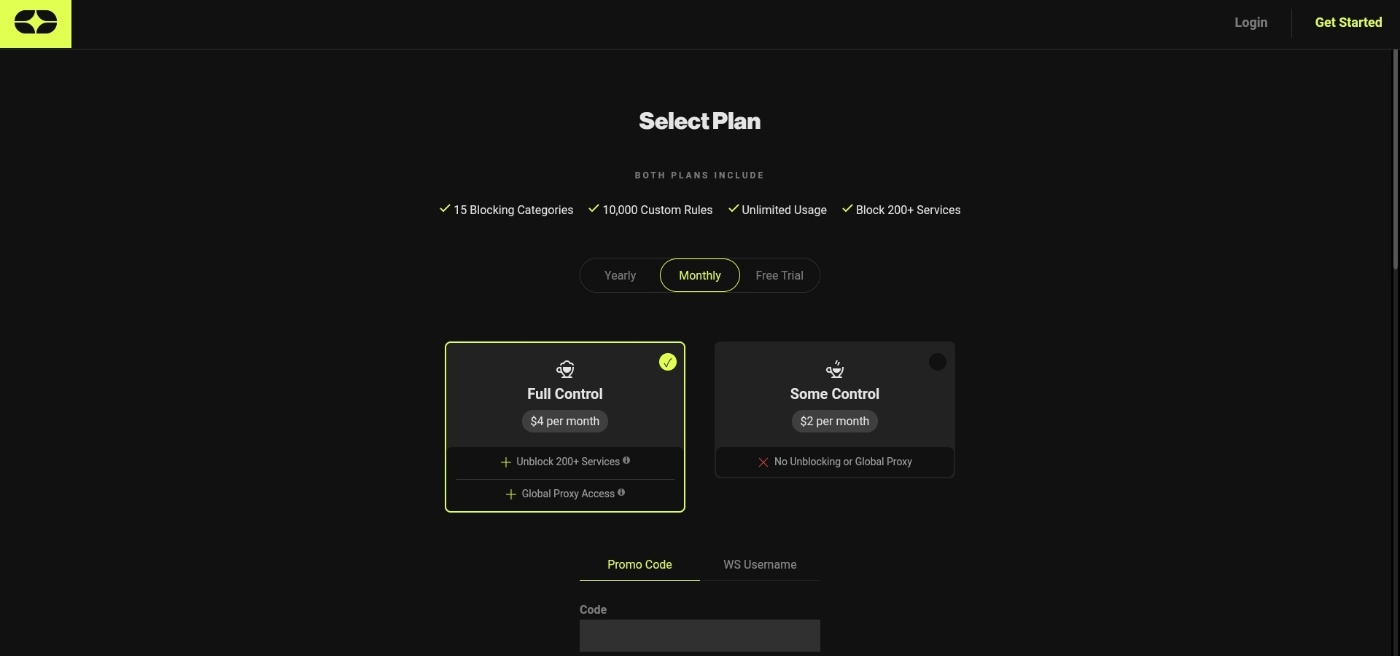Switch to the WS Username tab
1400x656 pixels.
(760, 565)
